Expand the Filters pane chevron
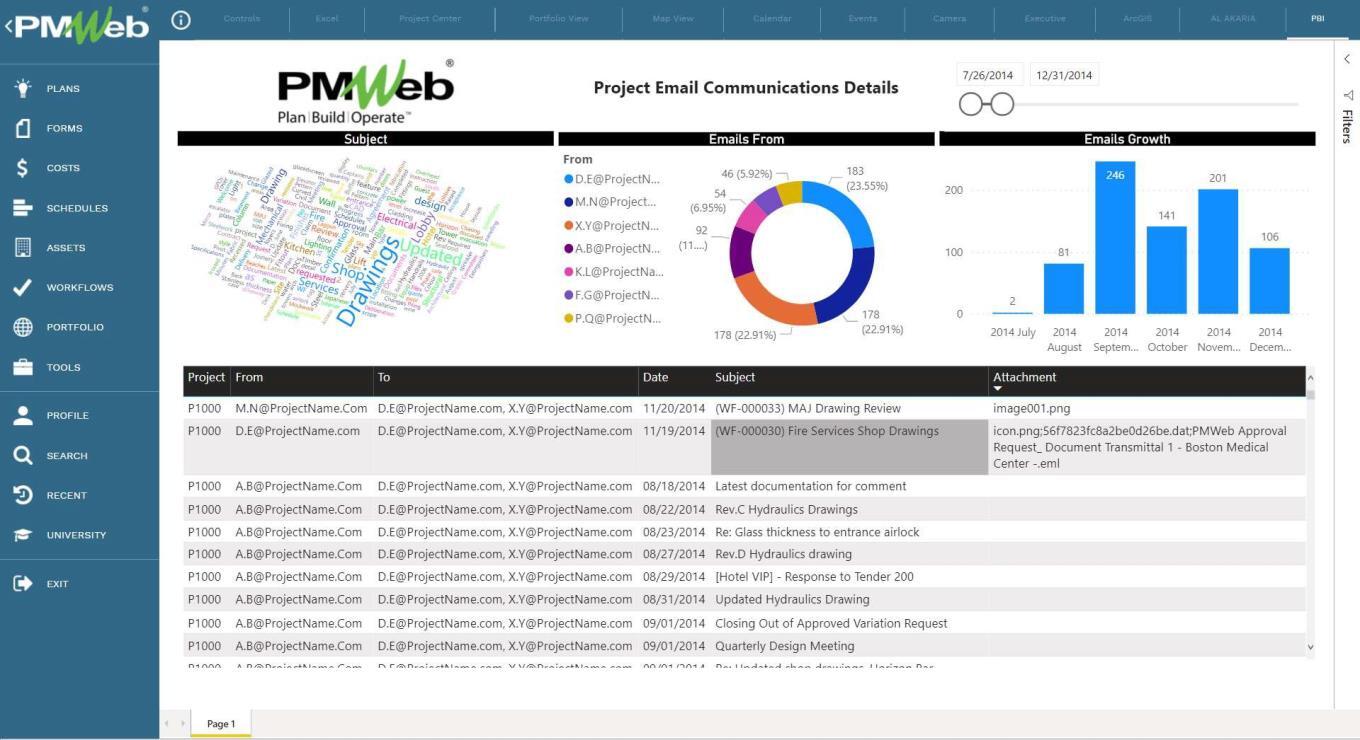The height and width of the screenshot is (740, 1360). [1347, 59]
